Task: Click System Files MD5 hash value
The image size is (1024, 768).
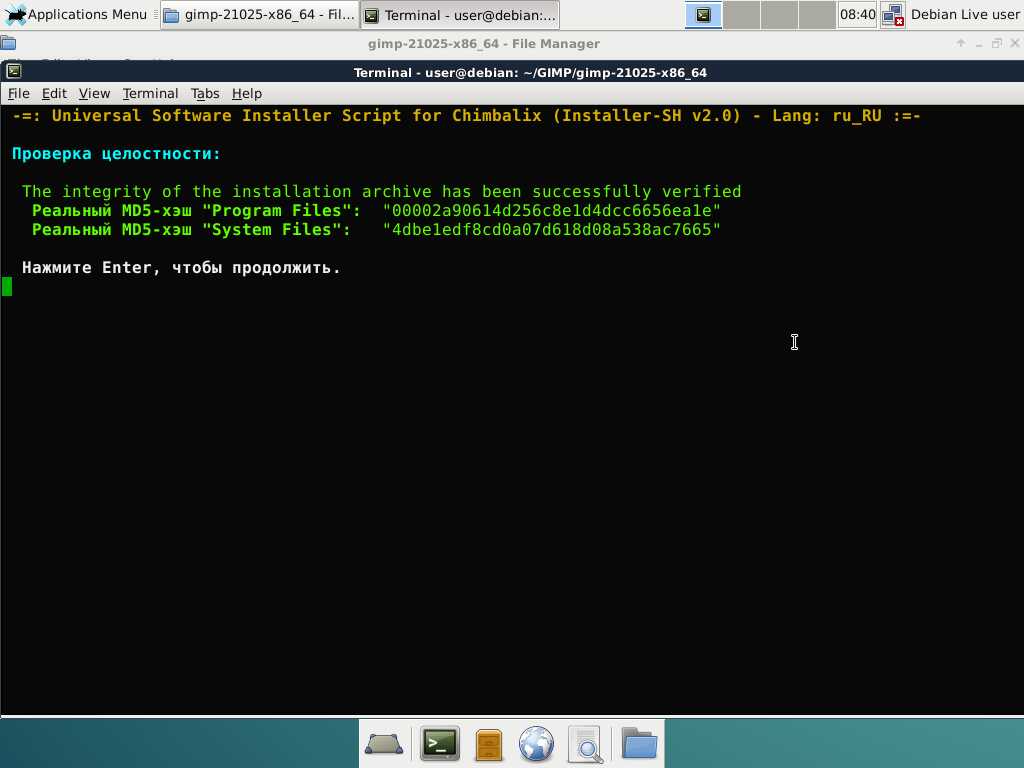Action: click(x=551, y=229)
